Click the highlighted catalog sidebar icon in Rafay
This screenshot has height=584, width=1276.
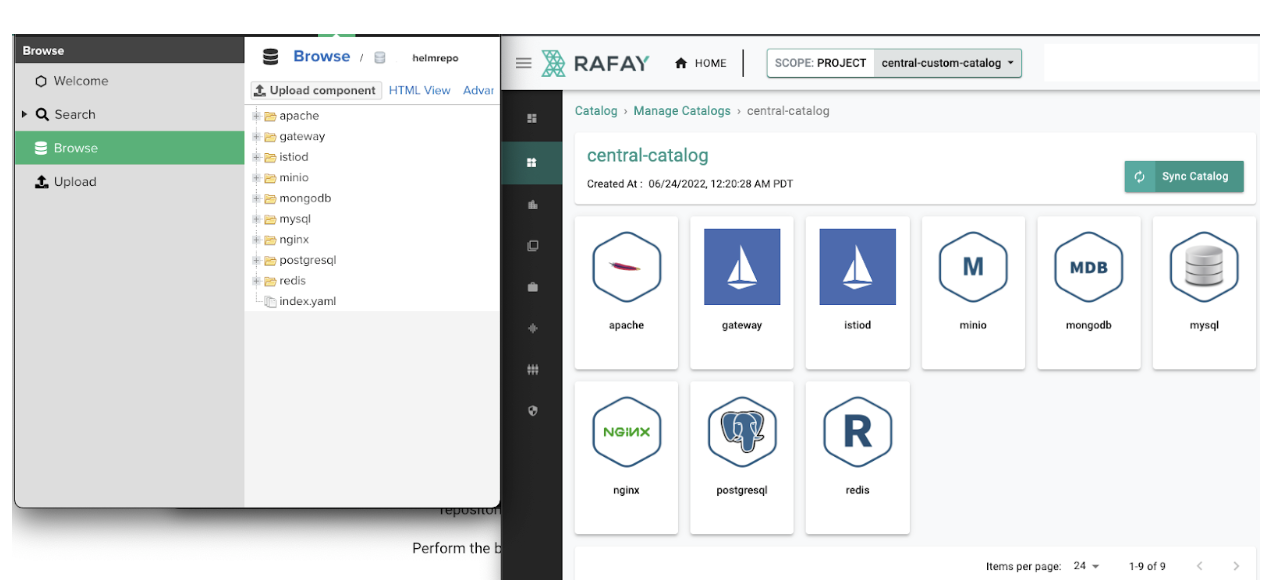click(532, 162)
